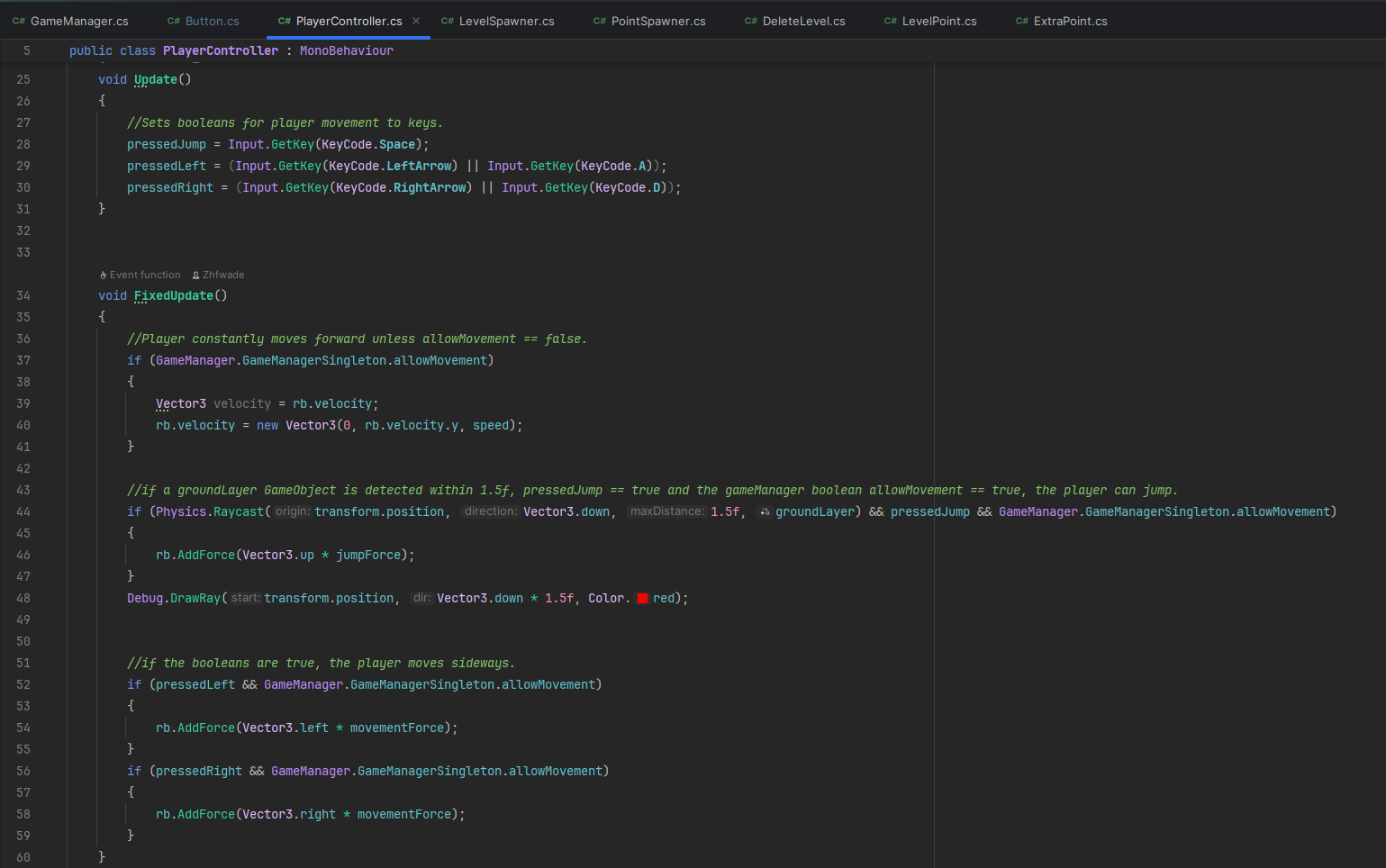Switch to the GameManager.cs tab
The width and height of the screenshot is (1386, 868).
point(70,21)
